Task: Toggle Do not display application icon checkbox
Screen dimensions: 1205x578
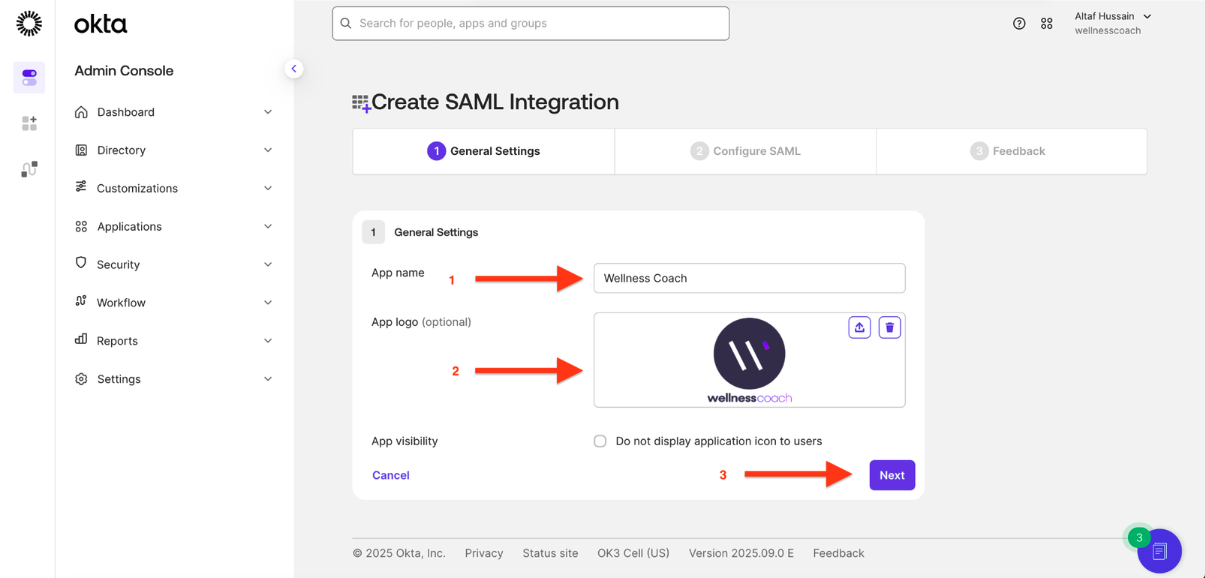Action: [600, 441]
